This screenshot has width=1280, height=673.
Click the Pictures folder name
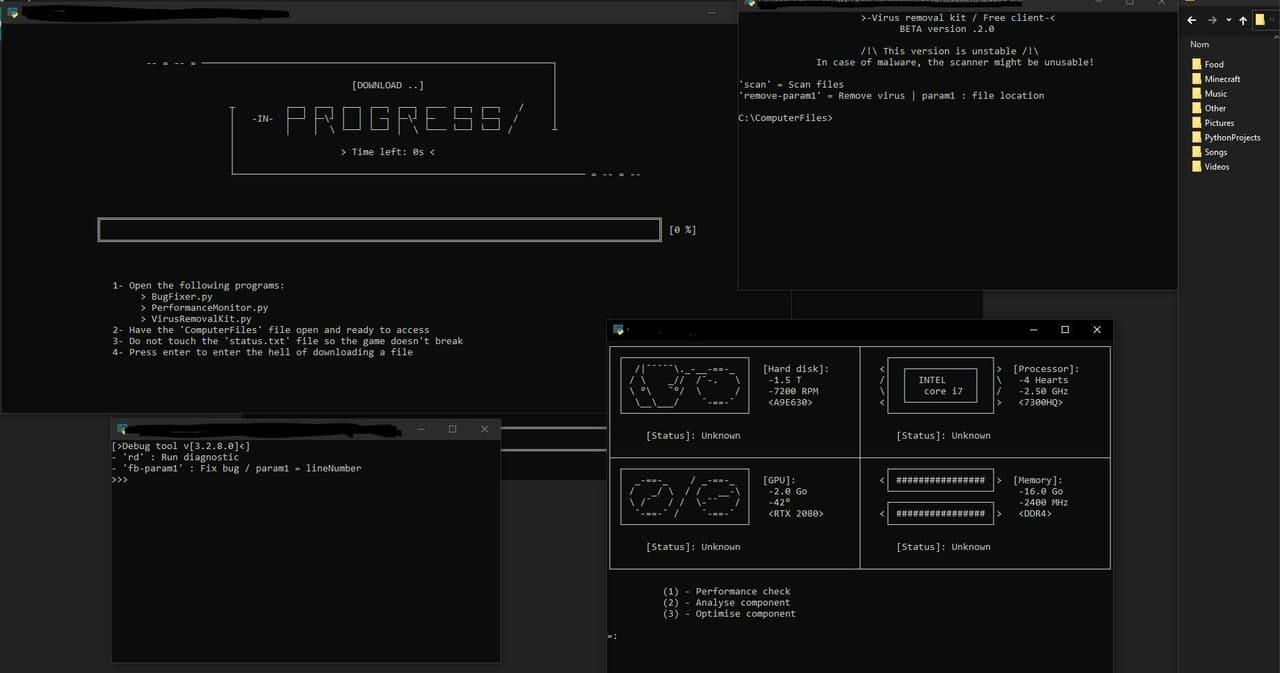1219,123
